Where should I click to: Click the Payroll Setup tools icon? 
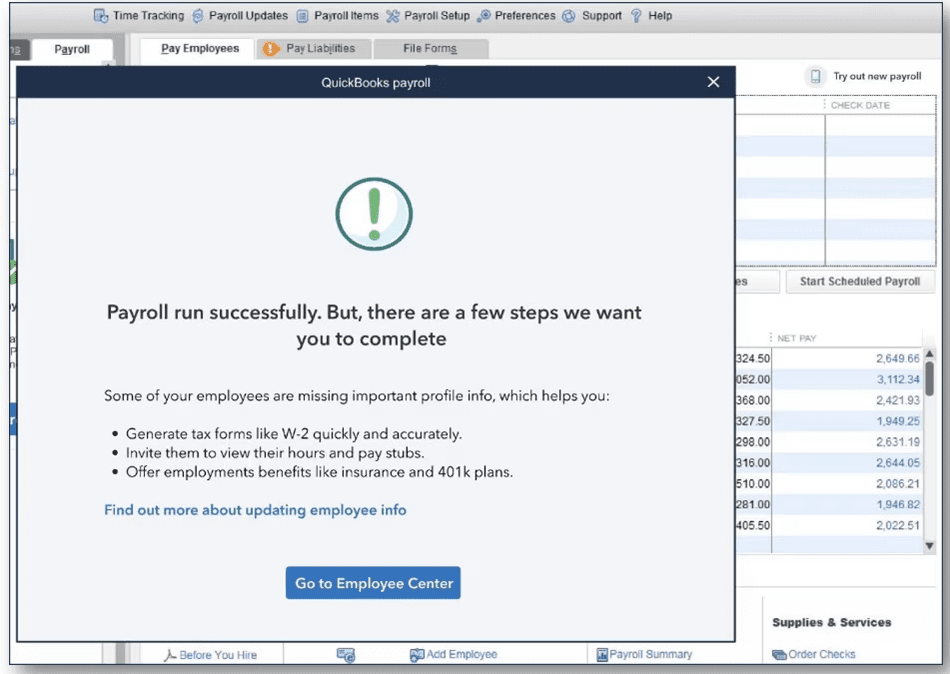point(393,16)
